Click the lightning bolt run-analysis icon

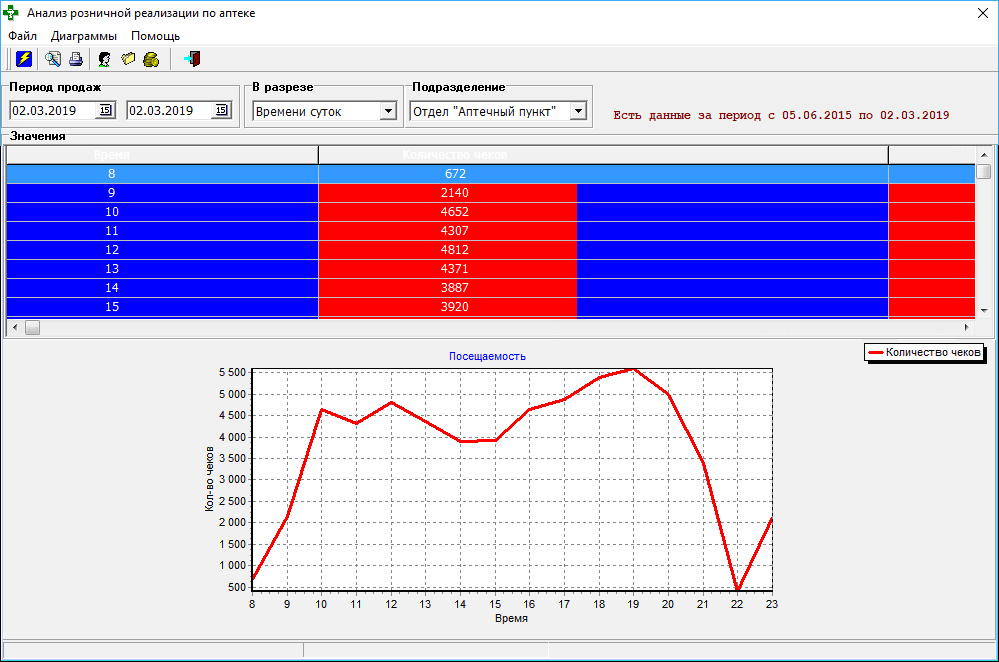pos(24,59)
